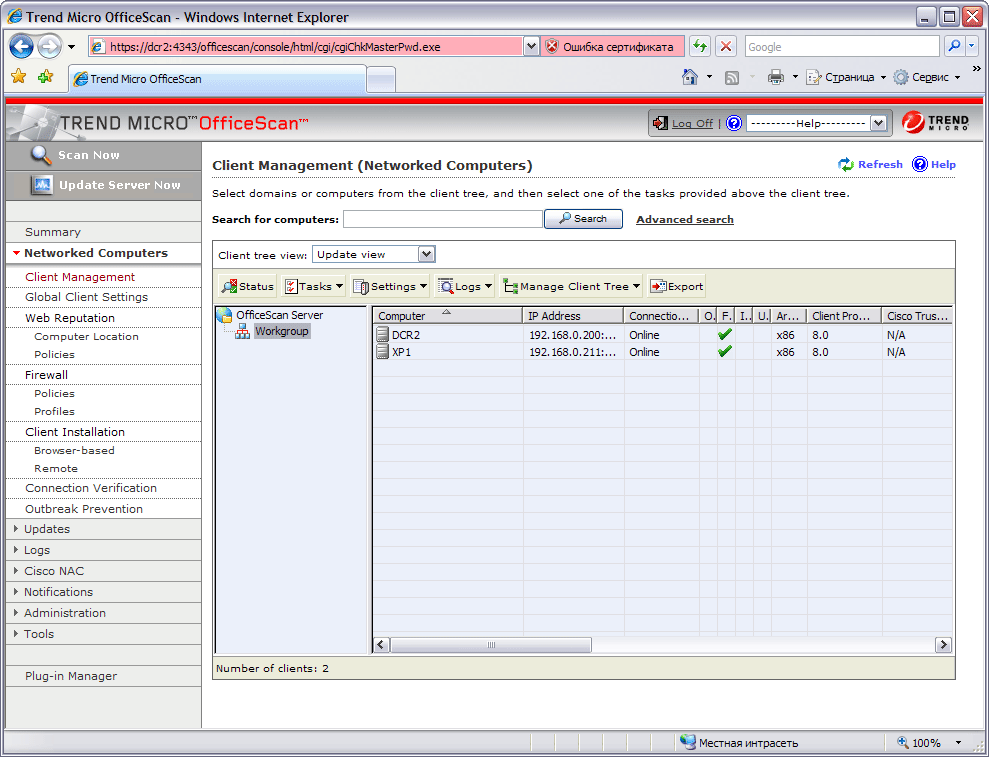Start Google search with magnifier icon
This screenshot has width=989, height=757.
(954, 46)
